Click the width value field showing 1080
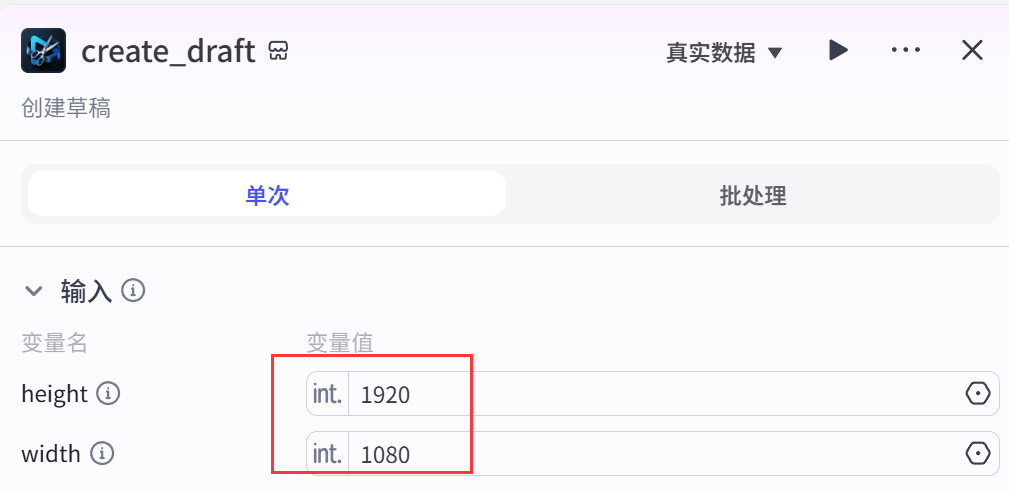1009x493 pixels. (650, 454)
